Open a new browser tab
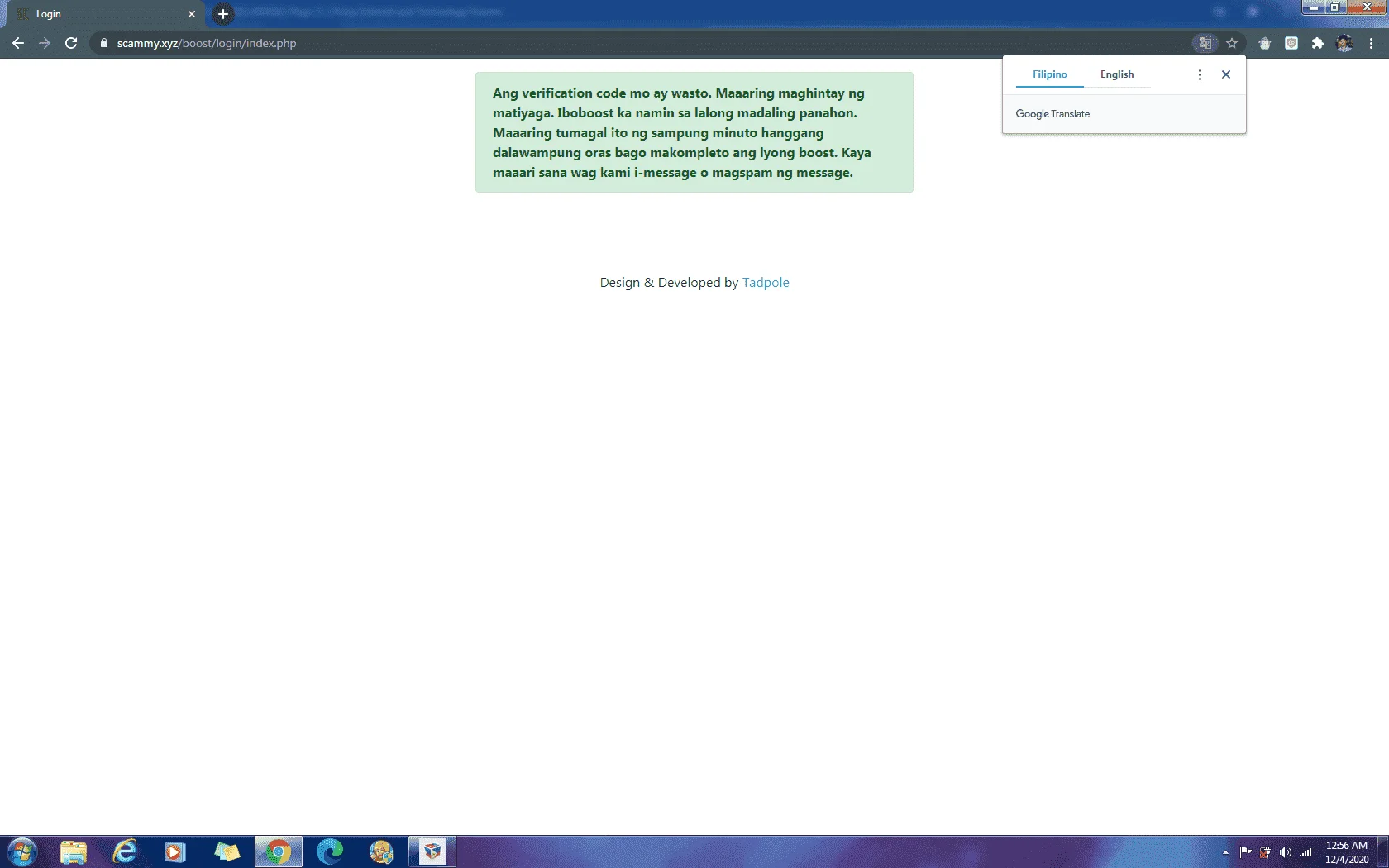 pyautogui.click(x=223, y=14)
